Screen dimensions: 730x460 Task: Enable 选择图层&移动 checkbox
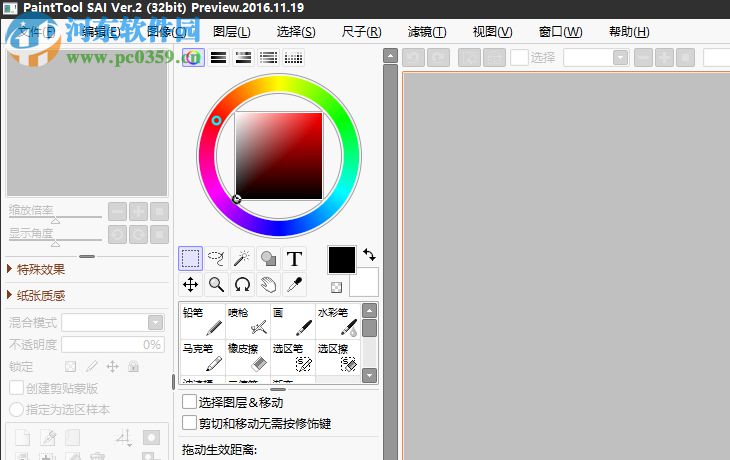point(189,402)
